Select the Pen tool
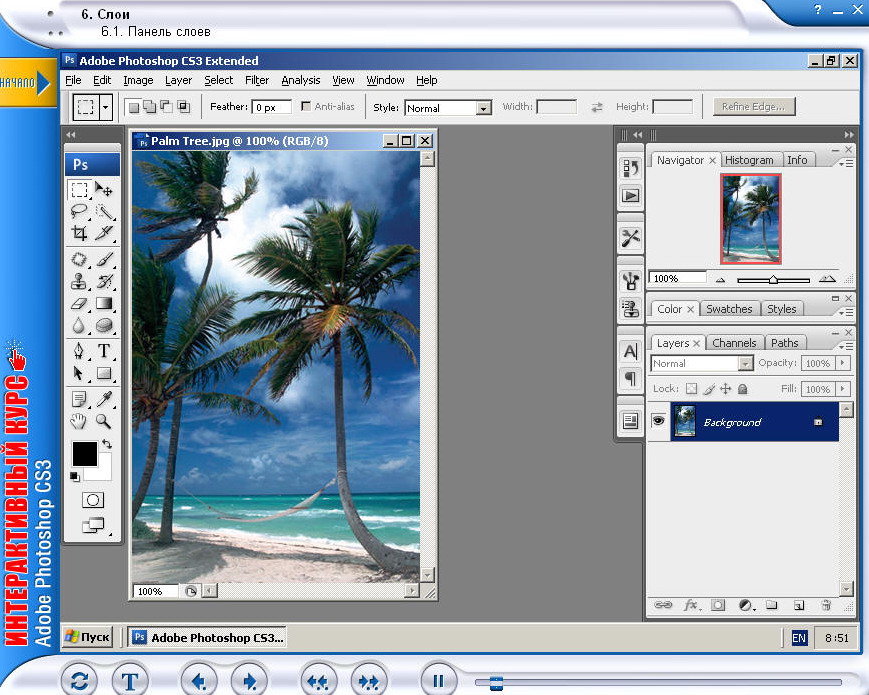 click(x=79, y=351)
